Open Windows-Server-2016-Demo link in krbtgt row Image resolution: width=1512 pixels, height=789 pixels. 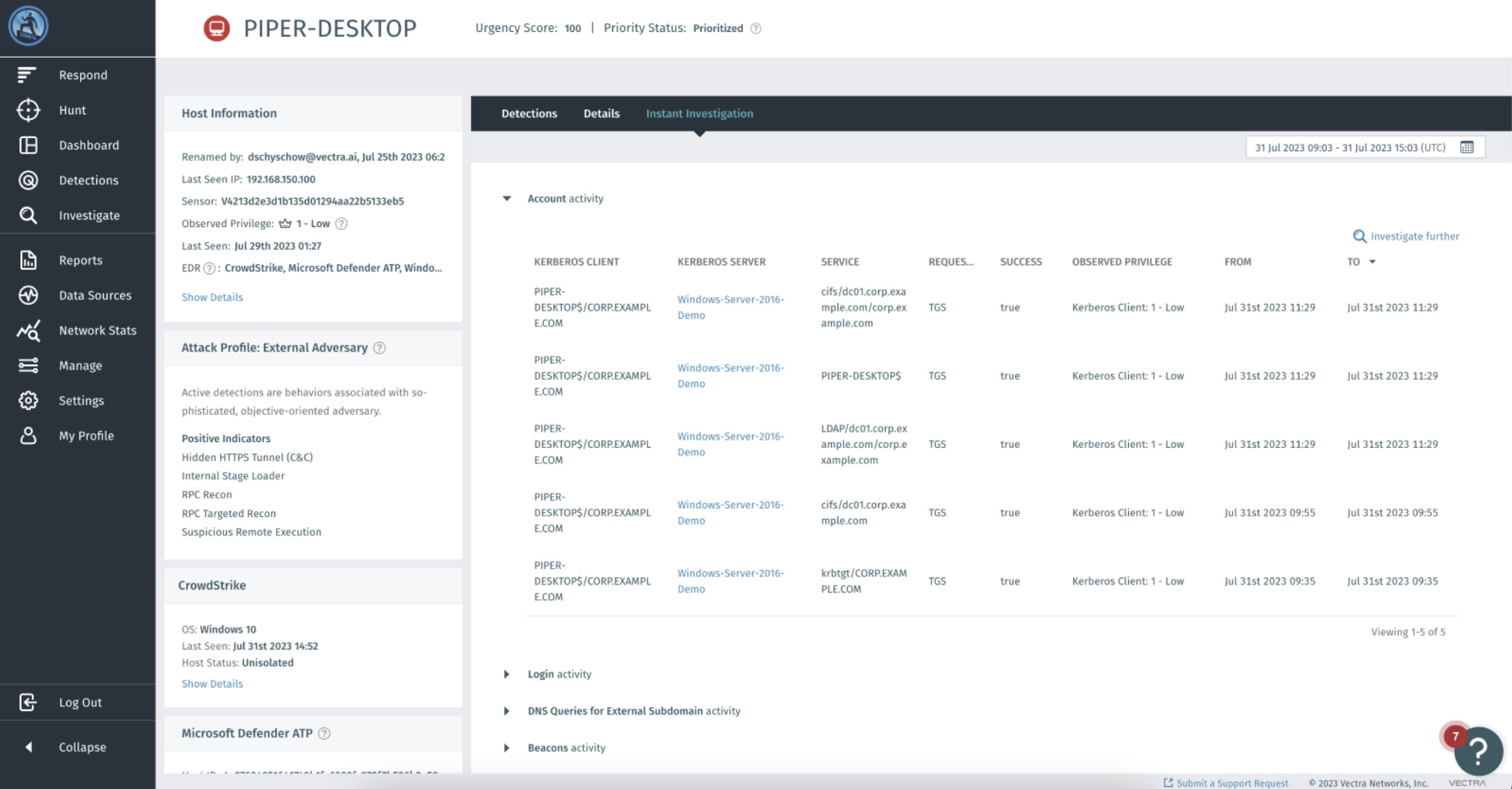pyautogui.click(x=730, y=581)
